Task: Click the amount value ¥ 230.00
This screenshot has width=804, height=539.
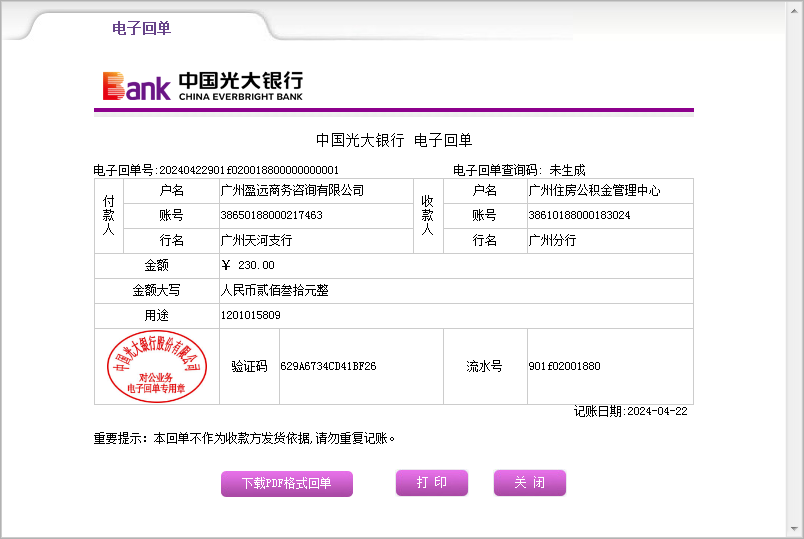Action: tap(247, 265)
